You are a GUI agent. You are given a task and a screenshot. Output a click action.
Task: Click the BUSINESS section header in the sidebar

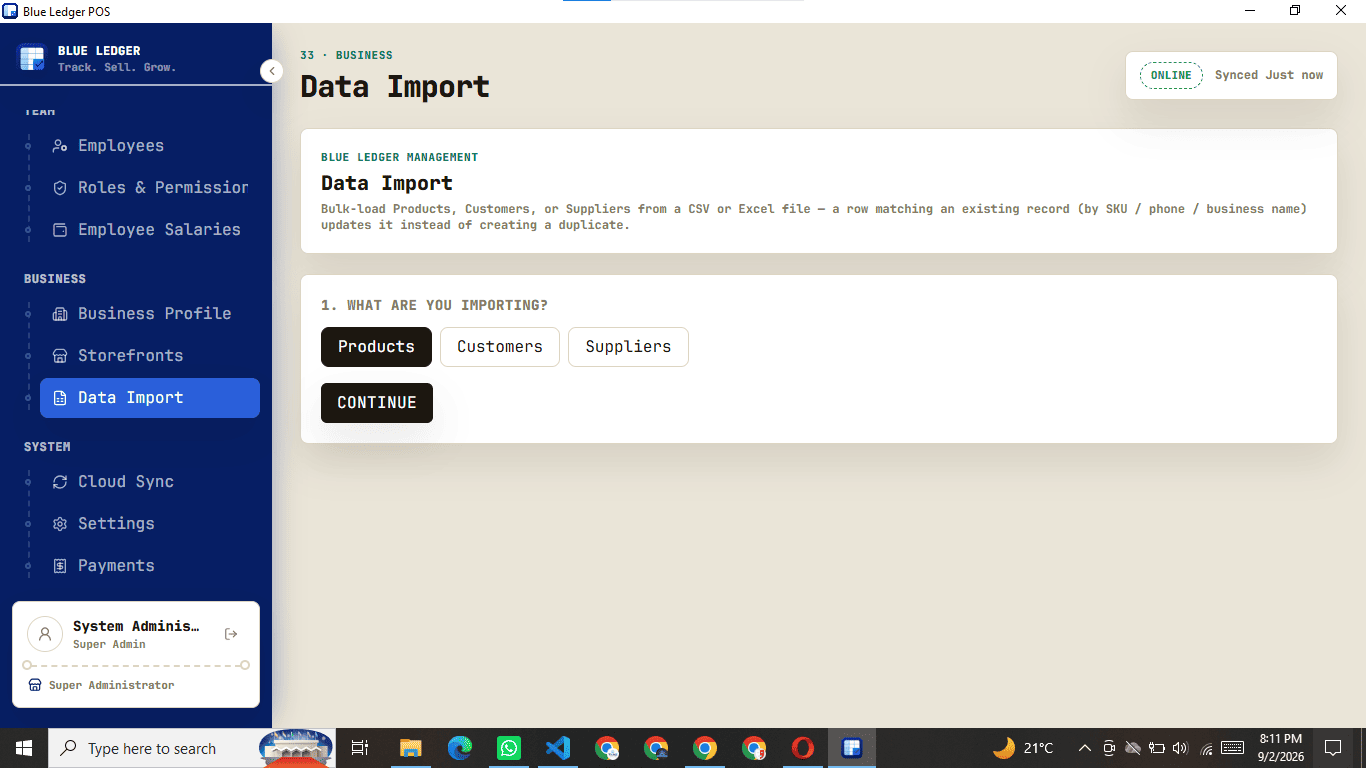coord(55,279)
